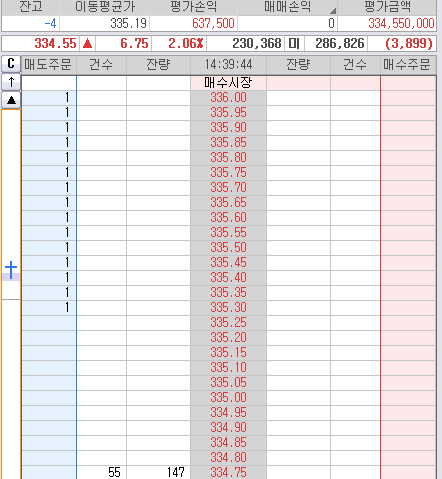The height and width of the screenshot is (479, 442).
Task: Select price 334.75 in the ladder
Action: pyautogui.click(x=228, y=472)
